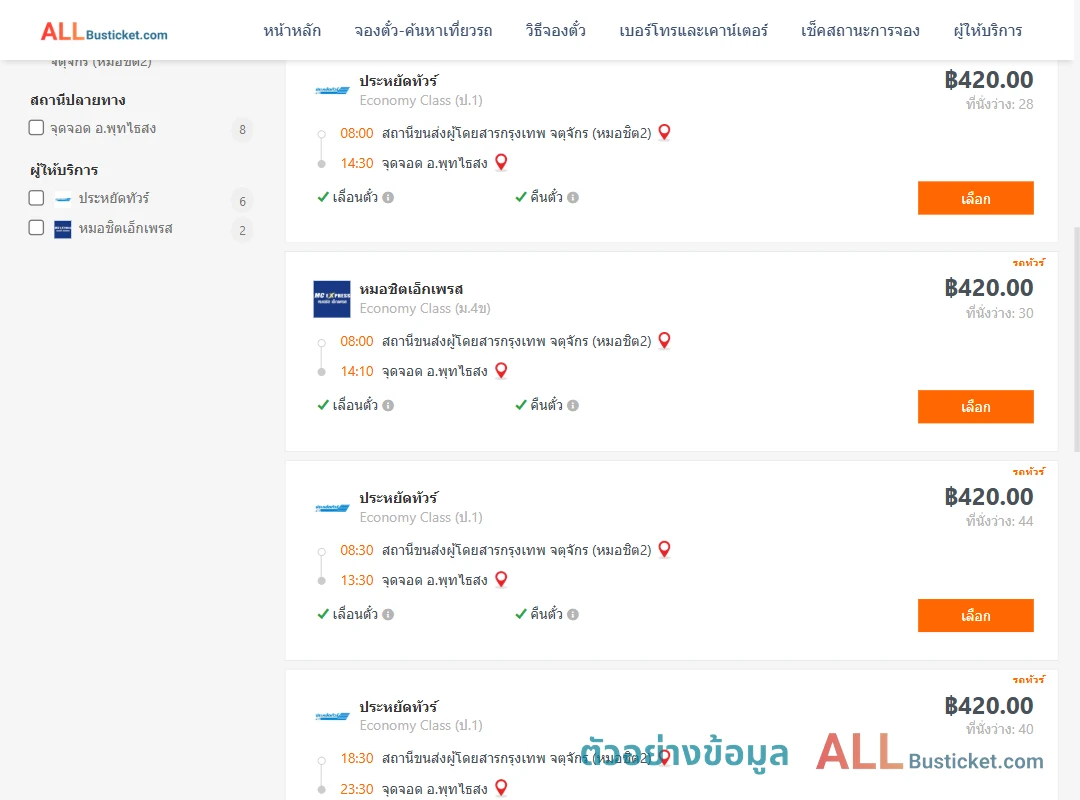Open map pin beside 13:30 จุดจอด อ.พุทไธสง
1080x800 pixels.
(x=501, y=580)
